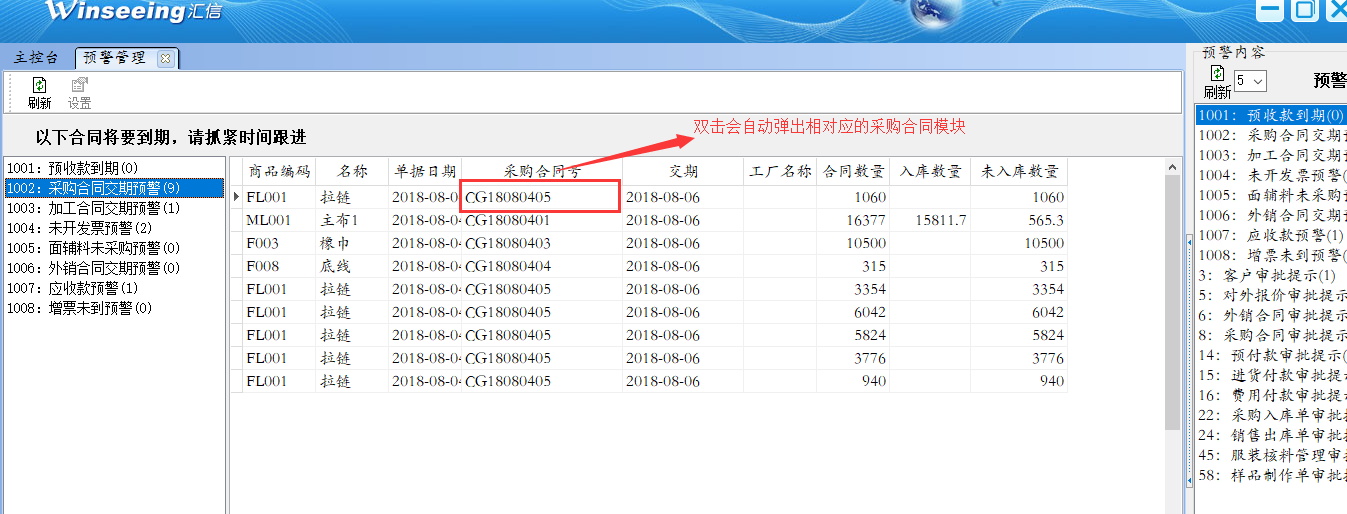Select 58: 样品制作单审批 in right panel

tap(1271, 475)
